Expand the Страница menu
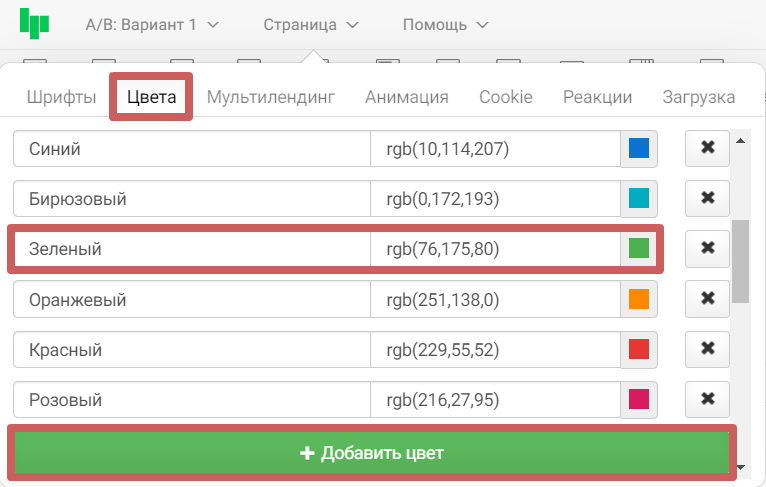 click(310, 24)
